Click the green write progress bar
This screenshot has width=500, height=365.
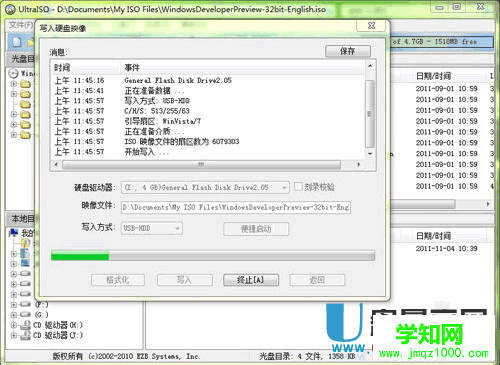[x=213, y=256]
